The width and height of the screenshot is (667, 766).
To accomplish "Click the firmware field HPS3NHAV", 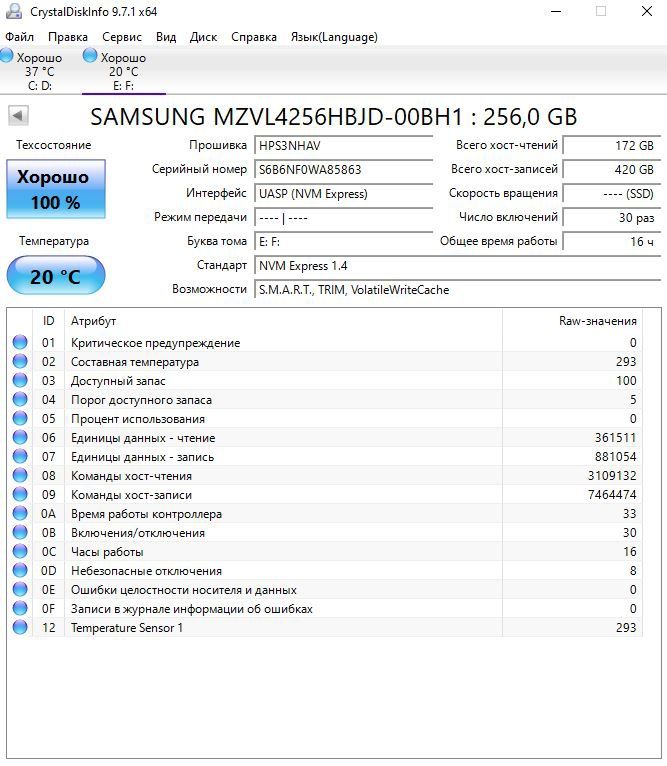I will (x=344, y=146).
